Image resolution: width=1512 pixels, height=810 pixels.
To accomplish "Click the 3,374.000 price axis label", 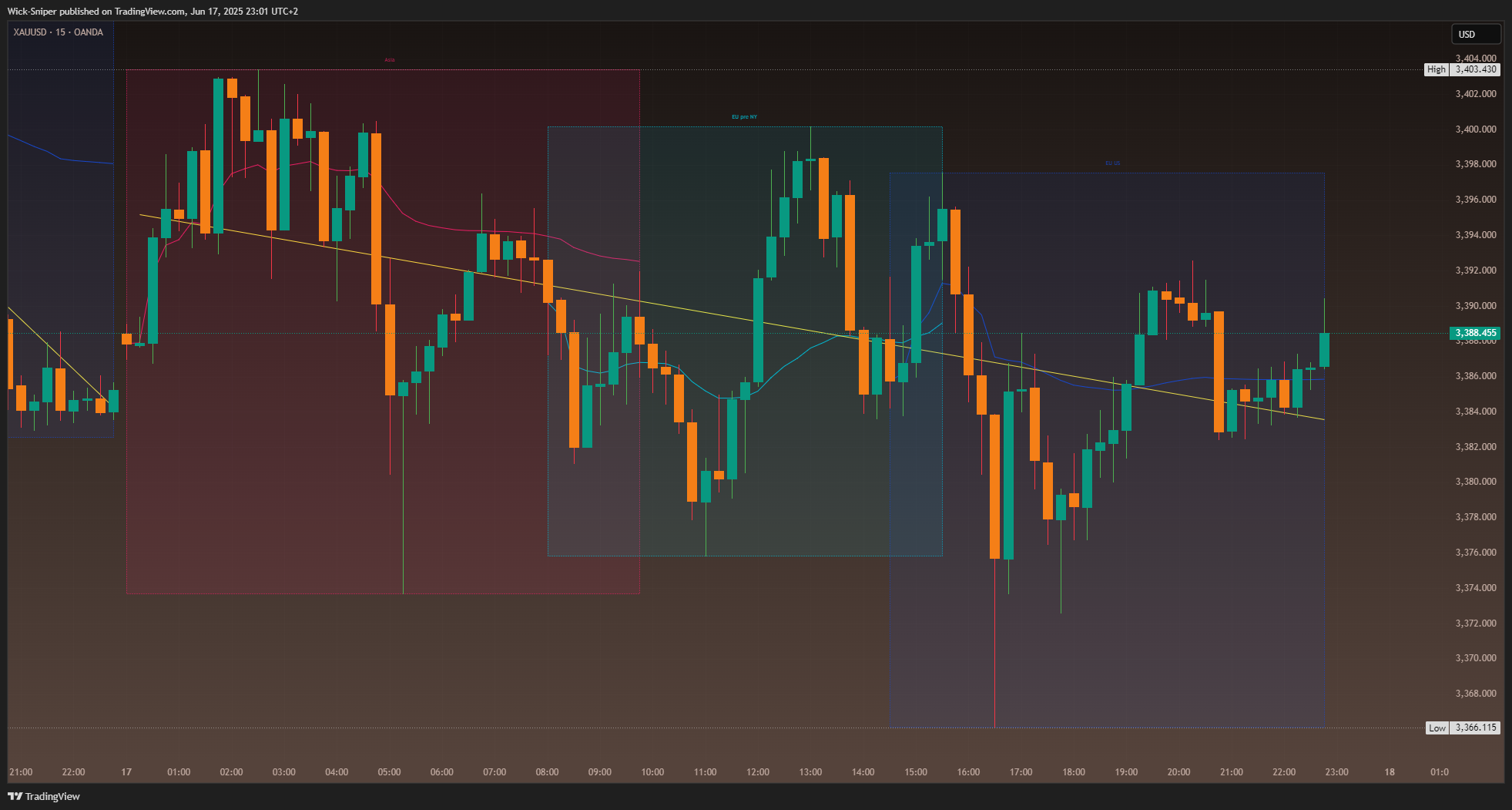I will (x=1476, y=588).
